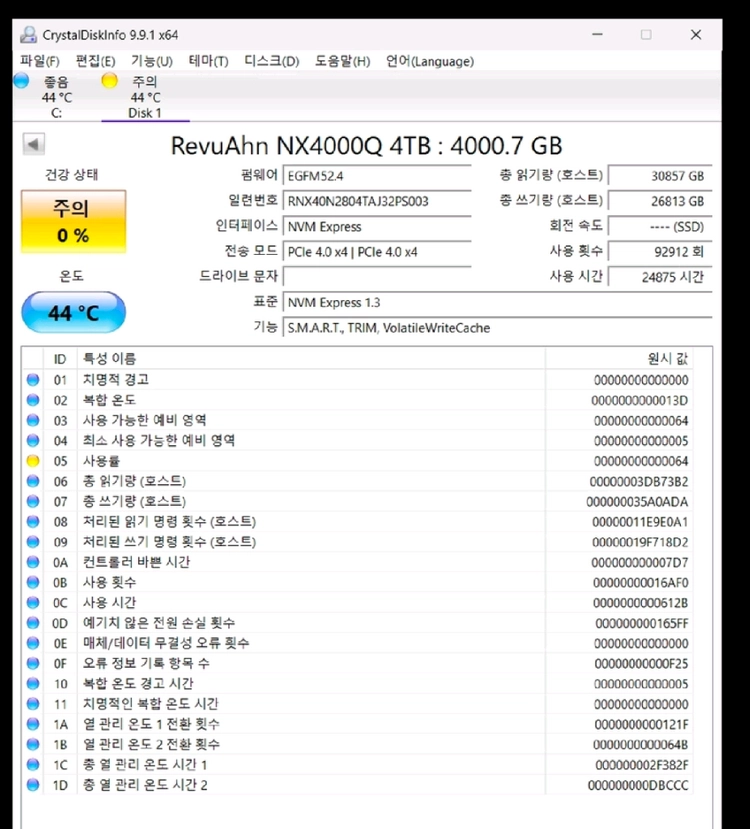Click status orb for attribute 02 복합 온도
750x829 pixels.
(33, 400)
